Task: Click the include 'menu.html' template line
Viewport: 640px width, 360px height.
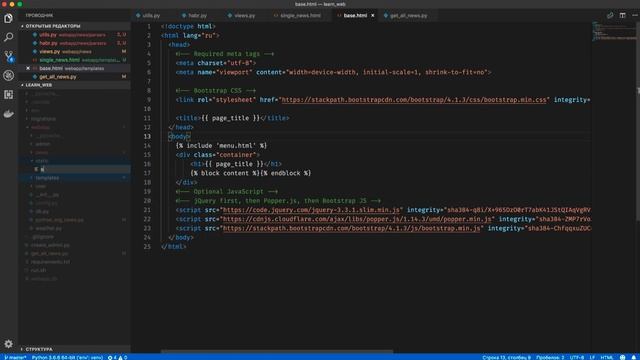Action: [x=221, y=145]
